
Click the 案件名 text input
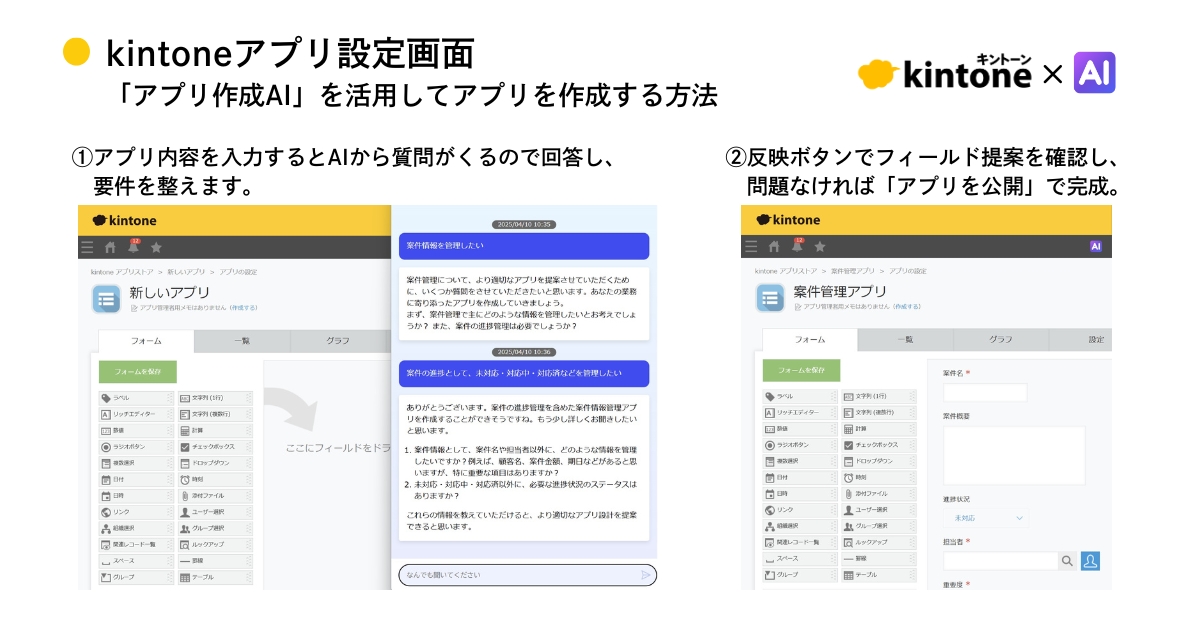click(985, 392)
